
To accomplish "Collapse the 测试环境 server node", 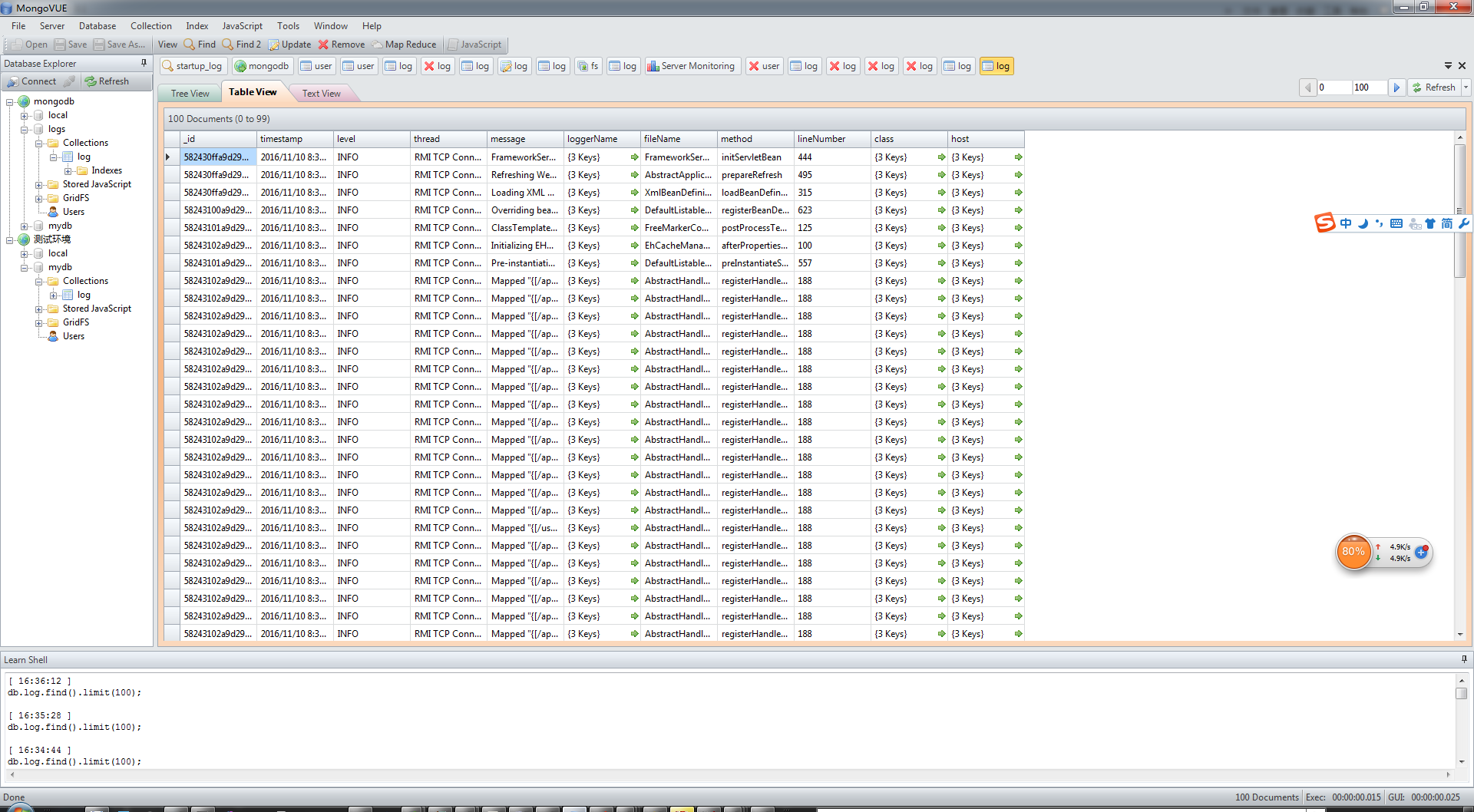I will click(x=10, y=240).
